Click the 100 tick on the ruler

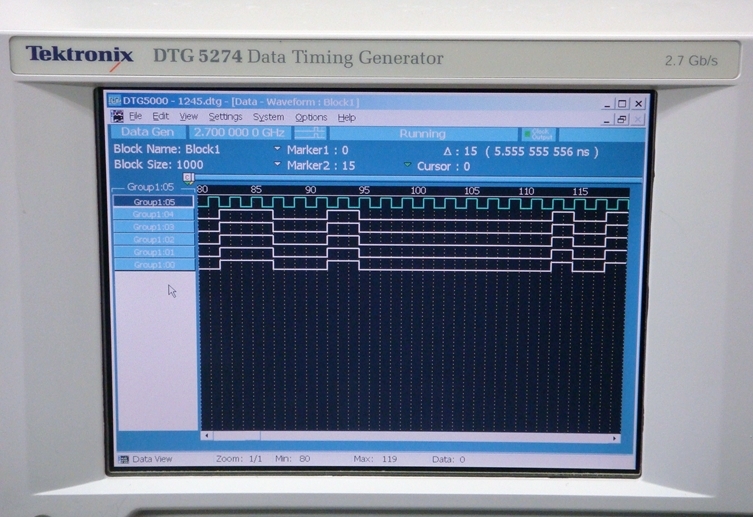coord(418,191)
